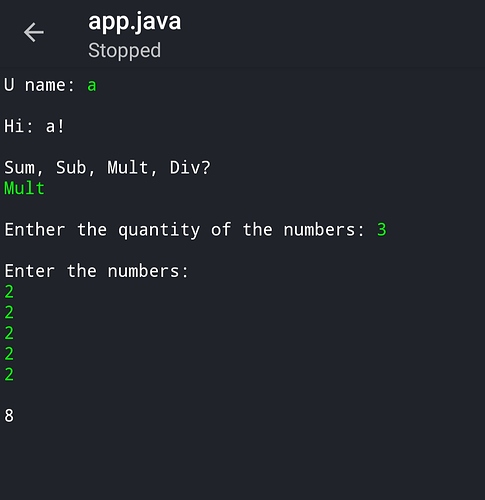This screenshot has height=500, width=485.
Task: Select the fifth entered number 2
Action: pos(9,374)
